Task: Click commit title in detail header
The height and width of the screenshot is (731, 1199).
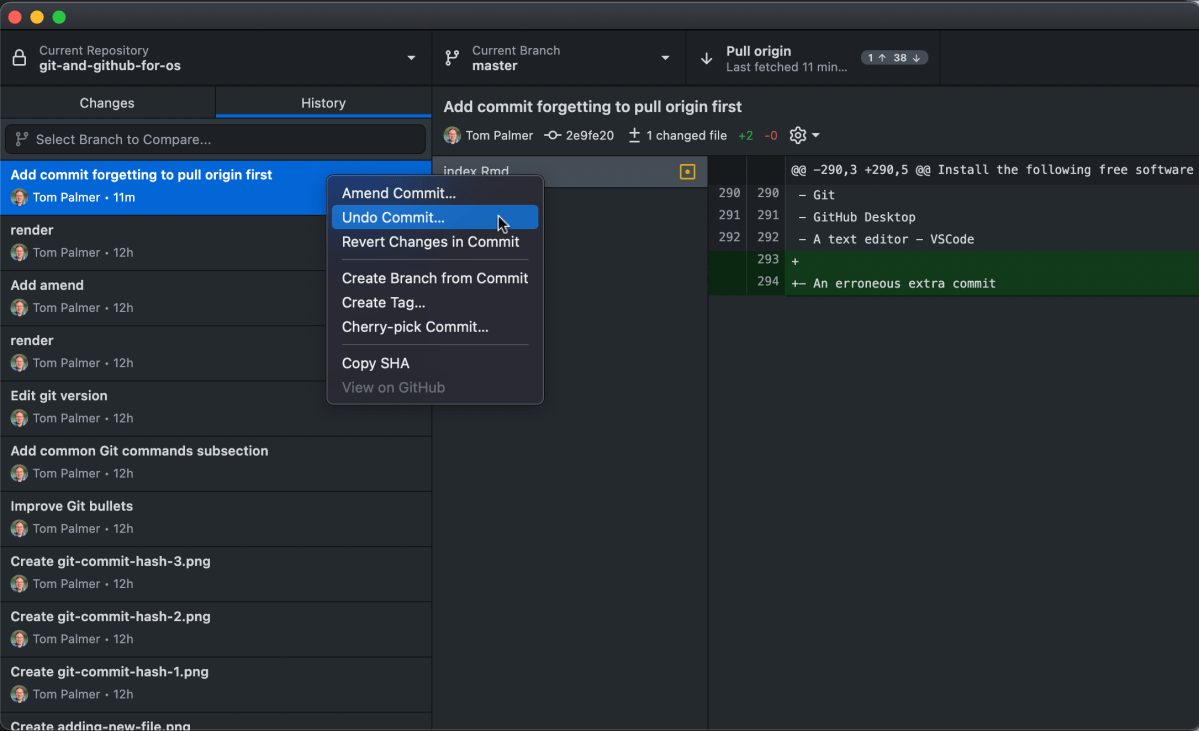Action: [x=593, y=106]
